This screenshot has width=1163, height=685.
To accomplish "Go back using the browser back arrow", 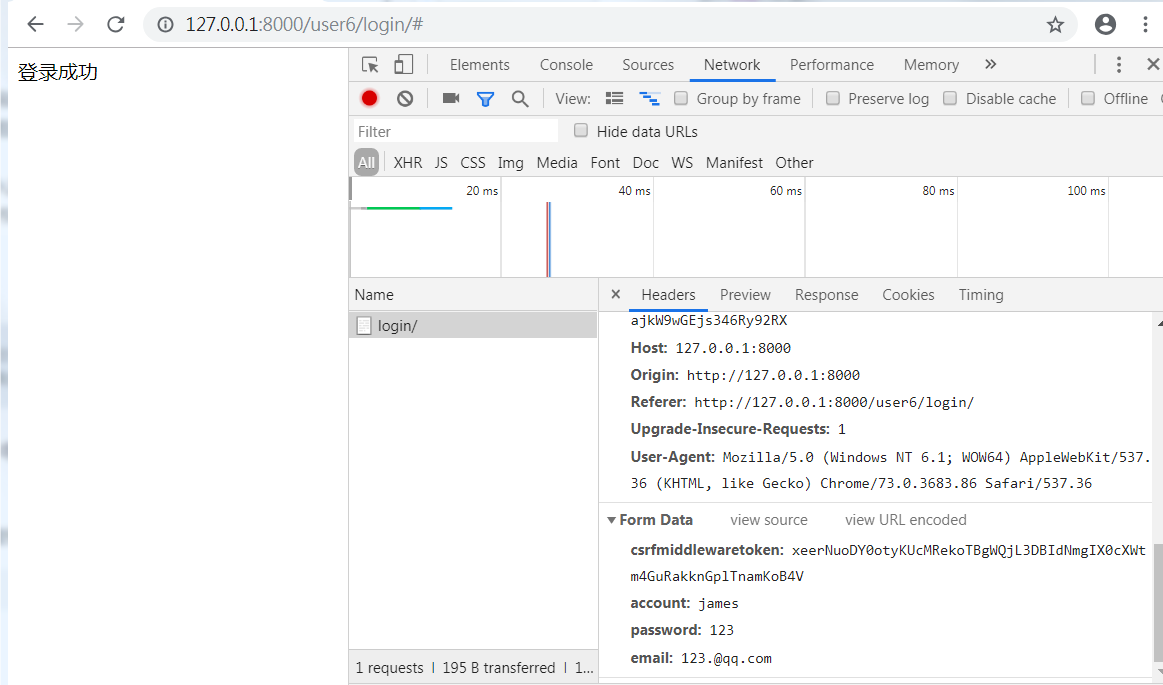I will coord(35,24).
